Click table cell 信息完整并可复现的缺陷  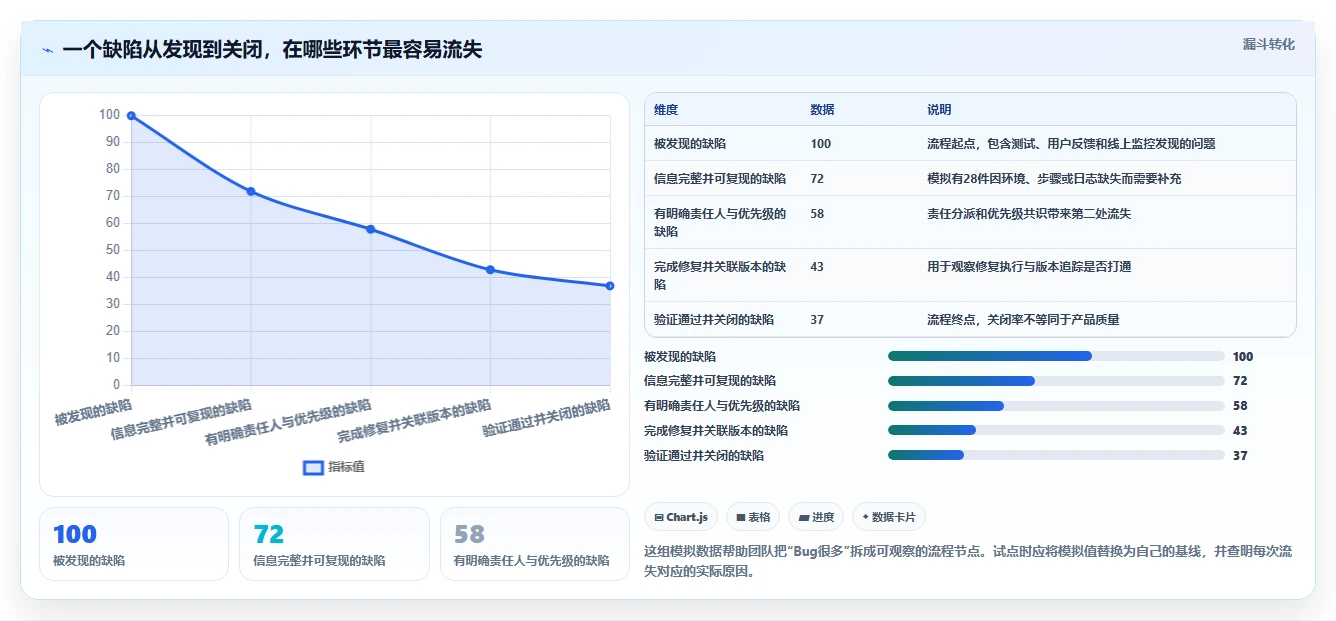[x=720, y=179]
